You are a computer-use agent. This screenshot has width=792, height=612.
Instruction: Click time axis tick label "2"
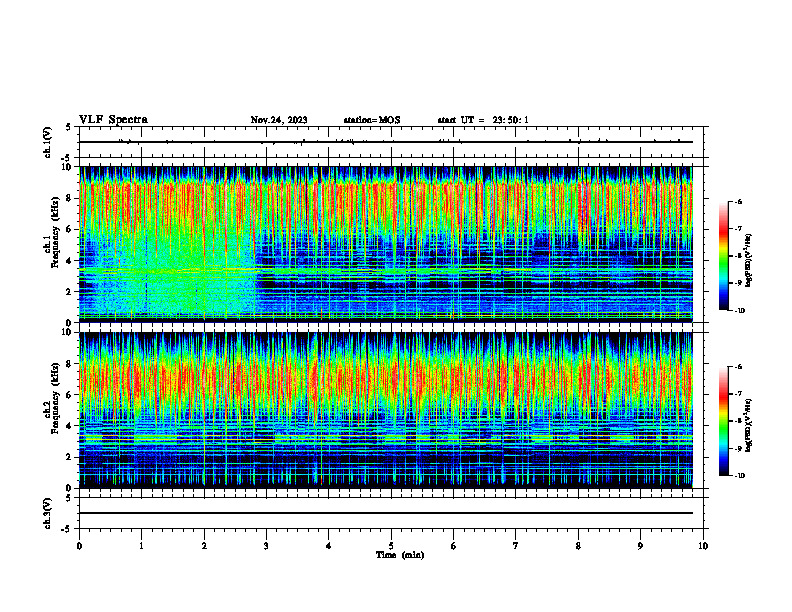click(204, 546)
